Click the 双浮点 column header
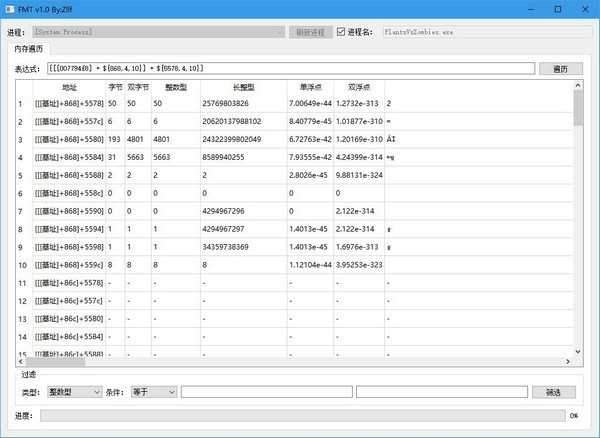The width and height of the screenshot is (600, 438). coord(359,87)
